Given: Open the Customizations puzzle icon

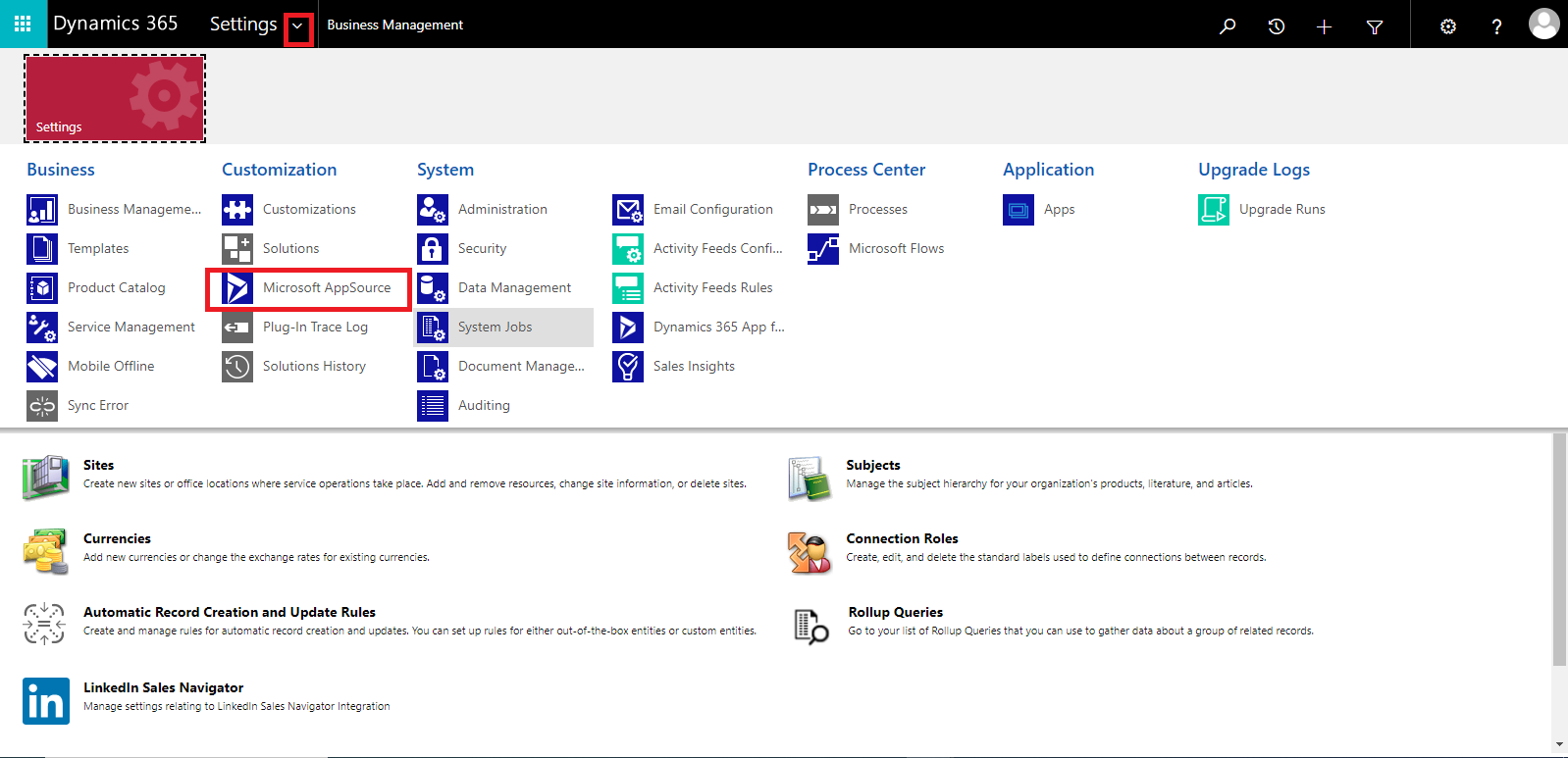Looking at the screenshot, I should pyautogui.click(x=237, y=210).
